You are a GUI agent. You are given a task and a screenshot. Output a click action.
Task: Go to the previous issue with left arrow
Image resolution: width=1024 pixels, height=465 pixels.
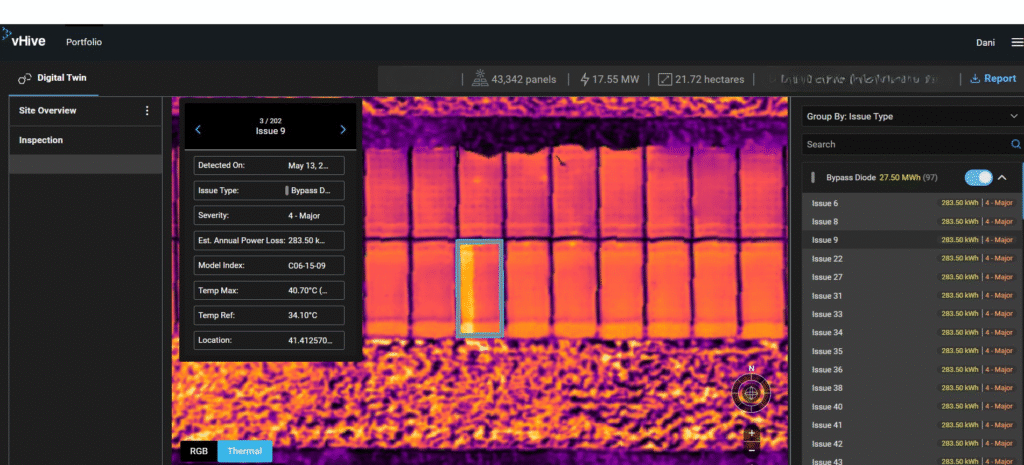point(198,129)
